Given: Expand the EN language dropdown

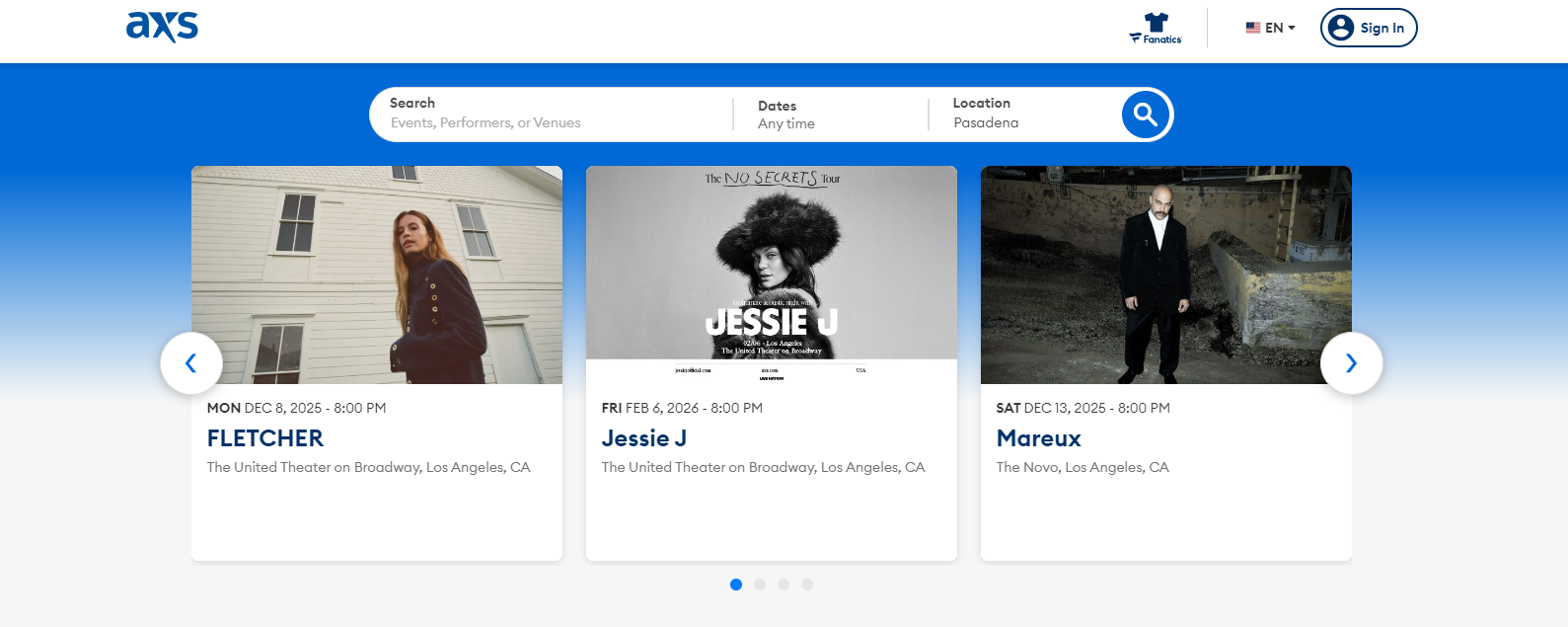Looking at the screenshot, I should click(1281, 28).
